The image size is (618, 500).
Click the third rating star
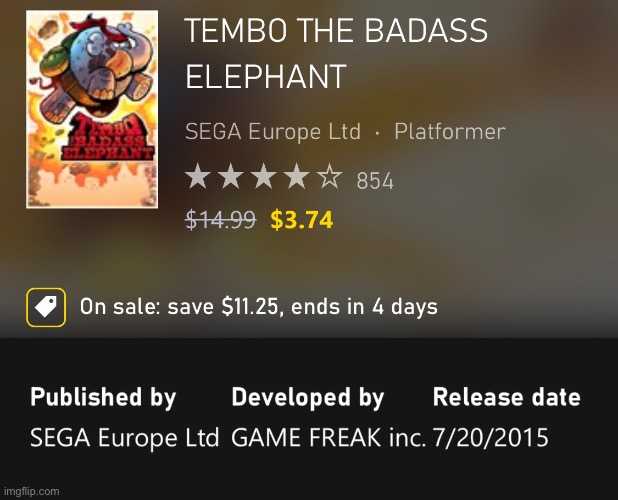(x=264, y=176)
